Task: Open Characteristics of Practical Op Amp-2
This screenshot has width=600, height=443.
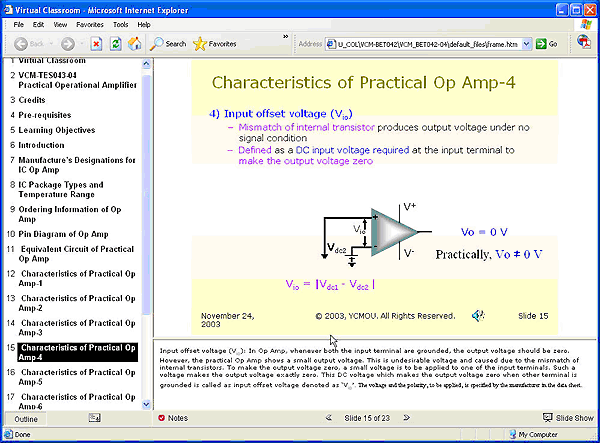Action: point(77,303)
